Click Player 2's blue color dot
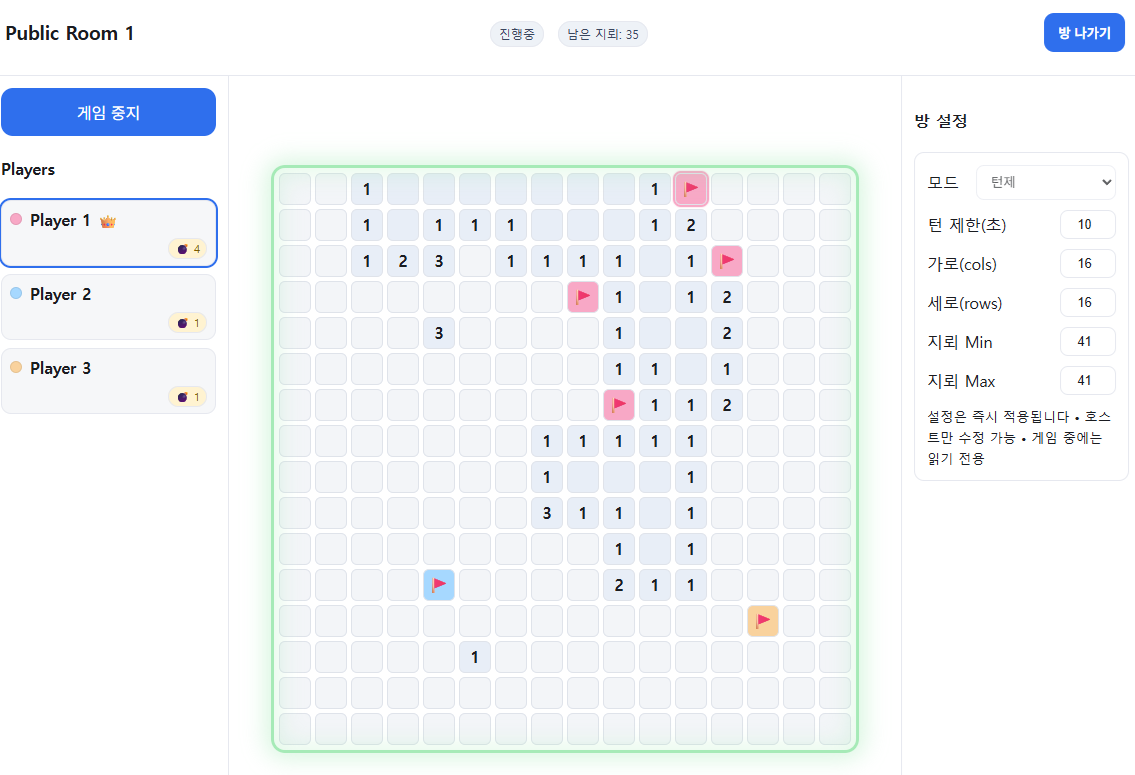1135x775 pixels. click(x=16, y=293)
